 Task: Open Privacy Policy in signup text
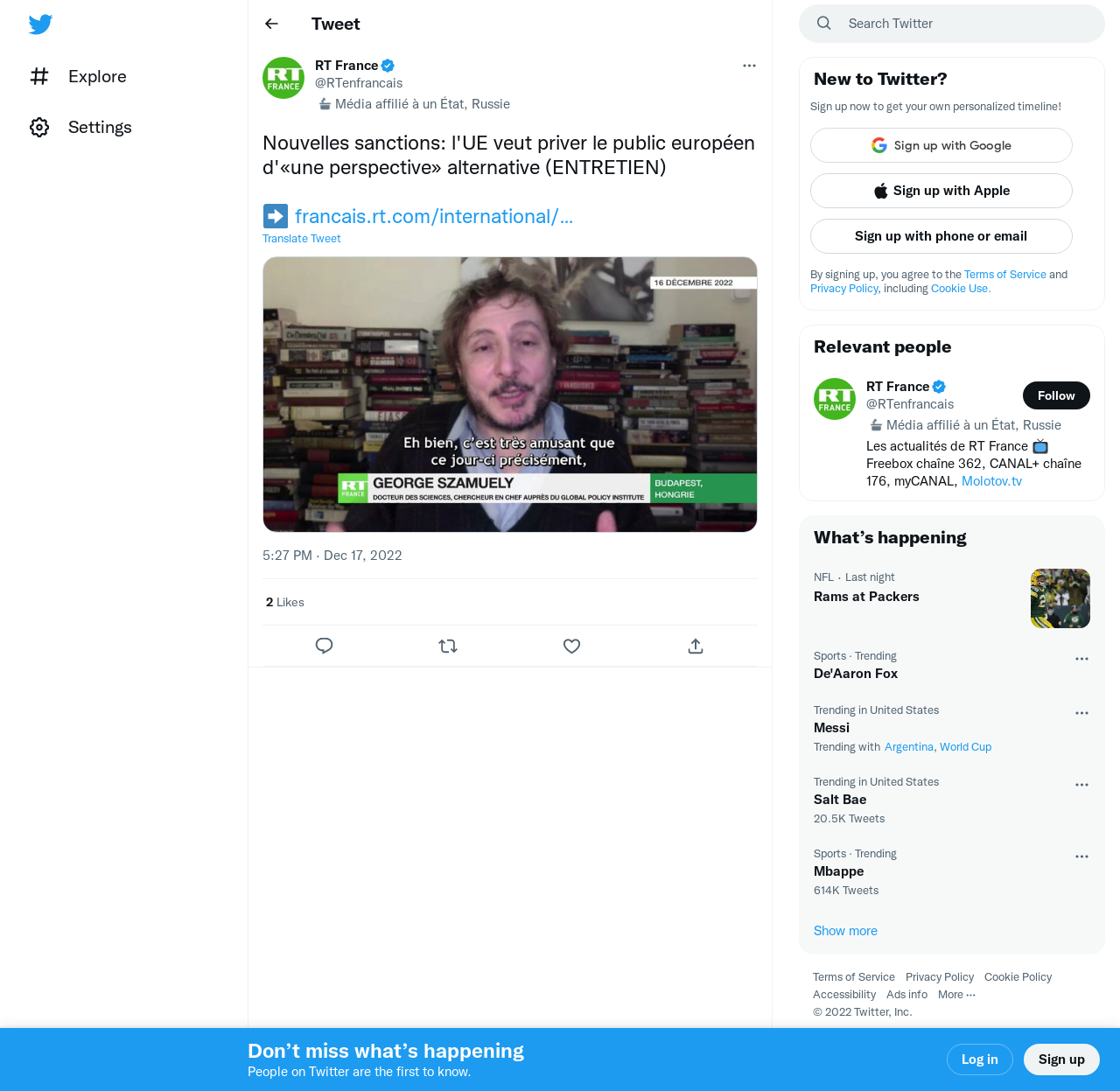pos(844,289)
